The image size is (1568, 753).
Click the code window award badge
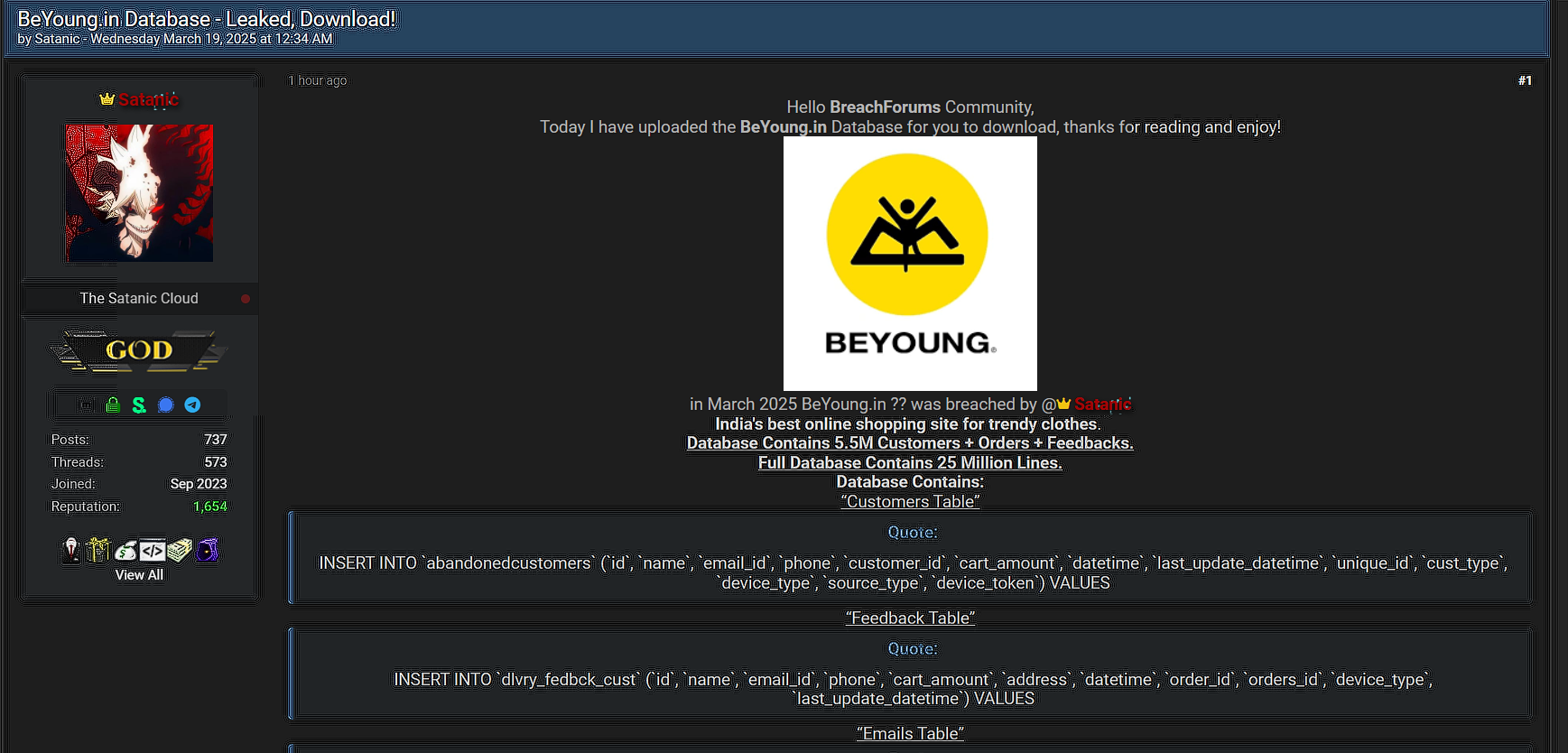pyautogui.click(x=153, y=550)
